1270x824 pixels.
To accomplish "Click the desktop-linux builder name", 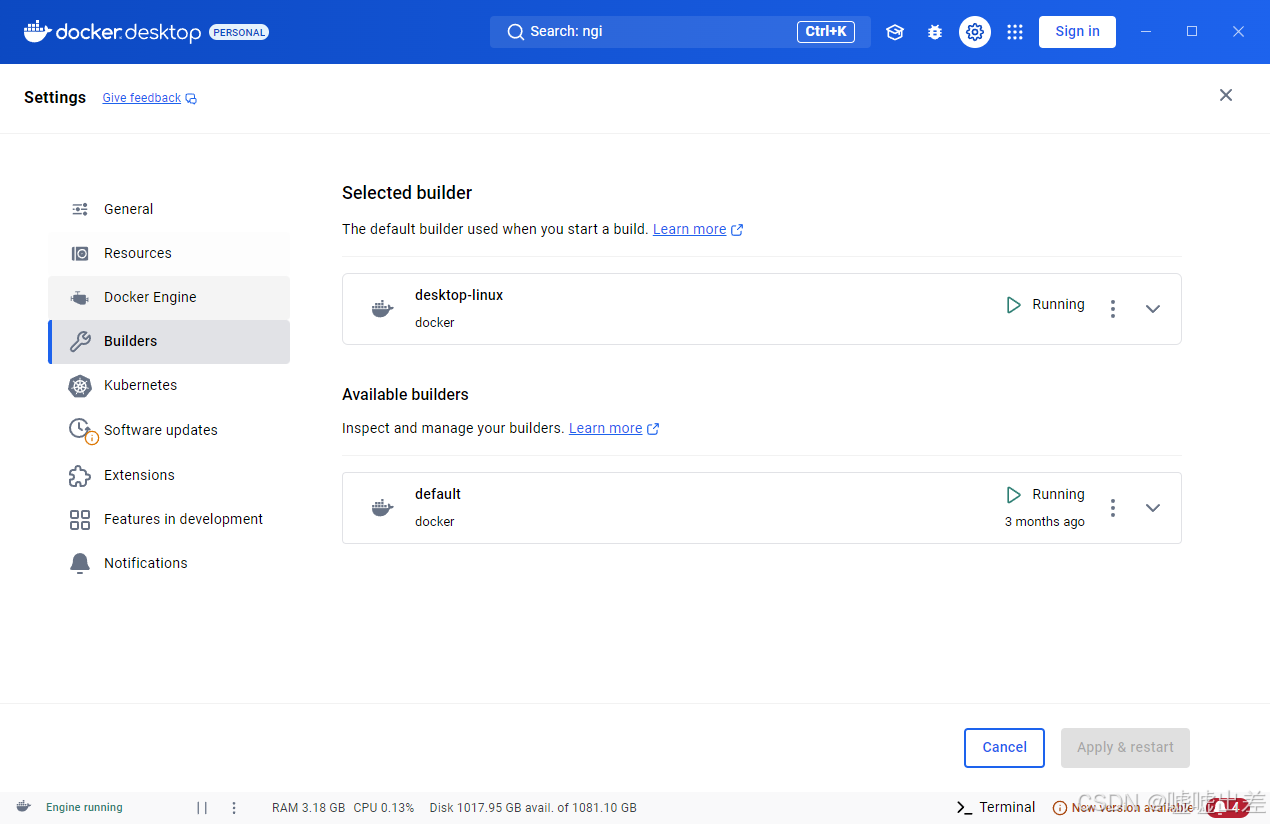I will click(459, 295).
